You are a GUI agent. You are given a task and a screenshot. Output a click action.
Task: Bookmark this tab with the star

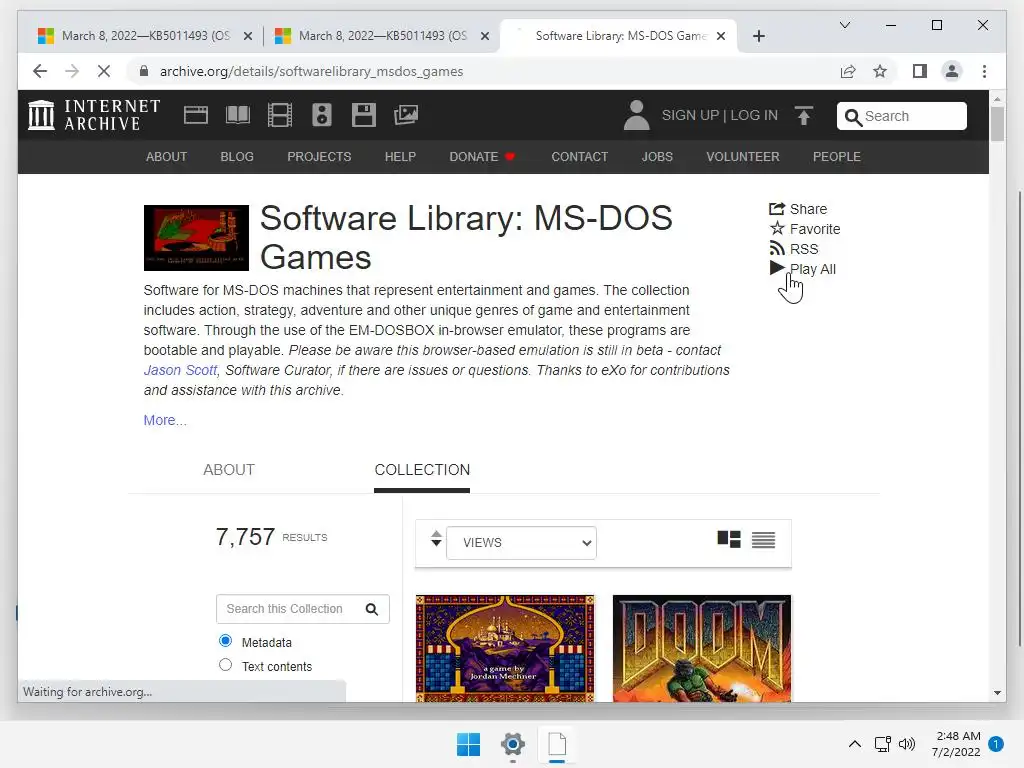pyautogui.click(x=880, y=71)
